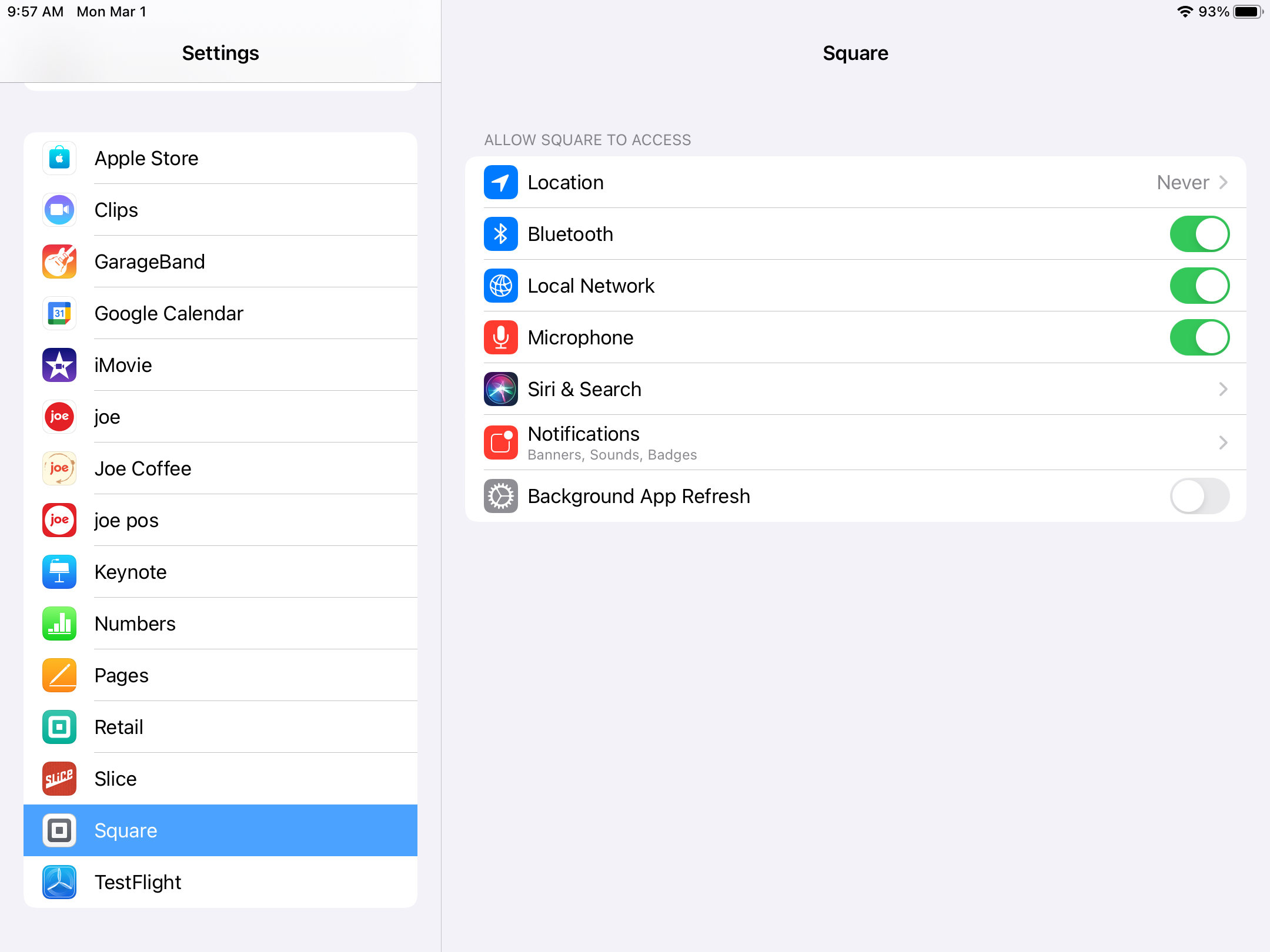Tap the Local Network label
This screenshot has width=1270, height=952.
(x=591, y=286)
